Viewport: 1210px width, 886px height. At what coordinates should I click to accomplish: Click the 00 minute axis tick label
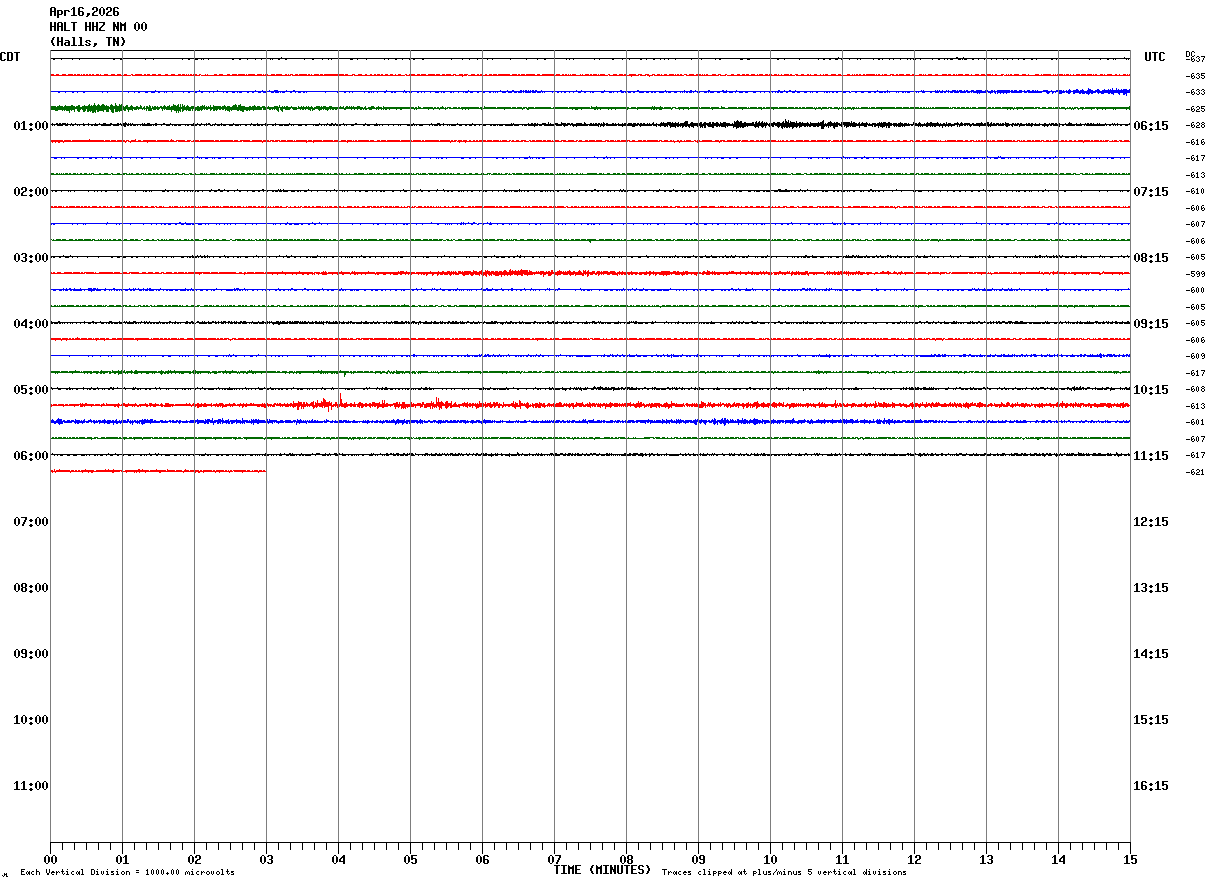pos(50,860)
